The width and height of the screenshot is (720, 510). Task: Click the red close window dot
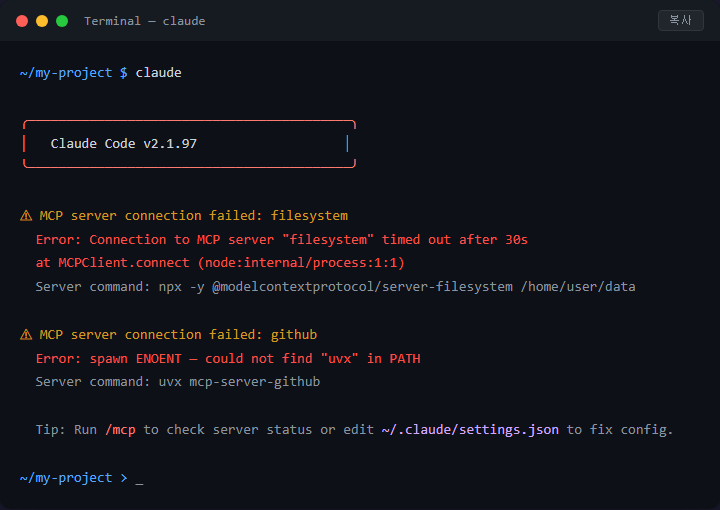point(22,21)
